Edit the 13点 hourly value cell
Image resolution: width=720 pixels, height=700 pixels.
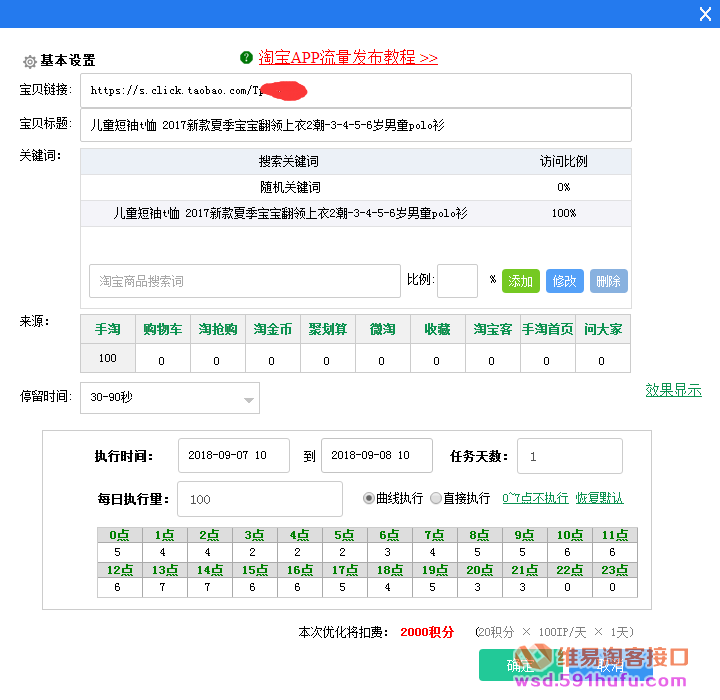click(x=164, y=587)
